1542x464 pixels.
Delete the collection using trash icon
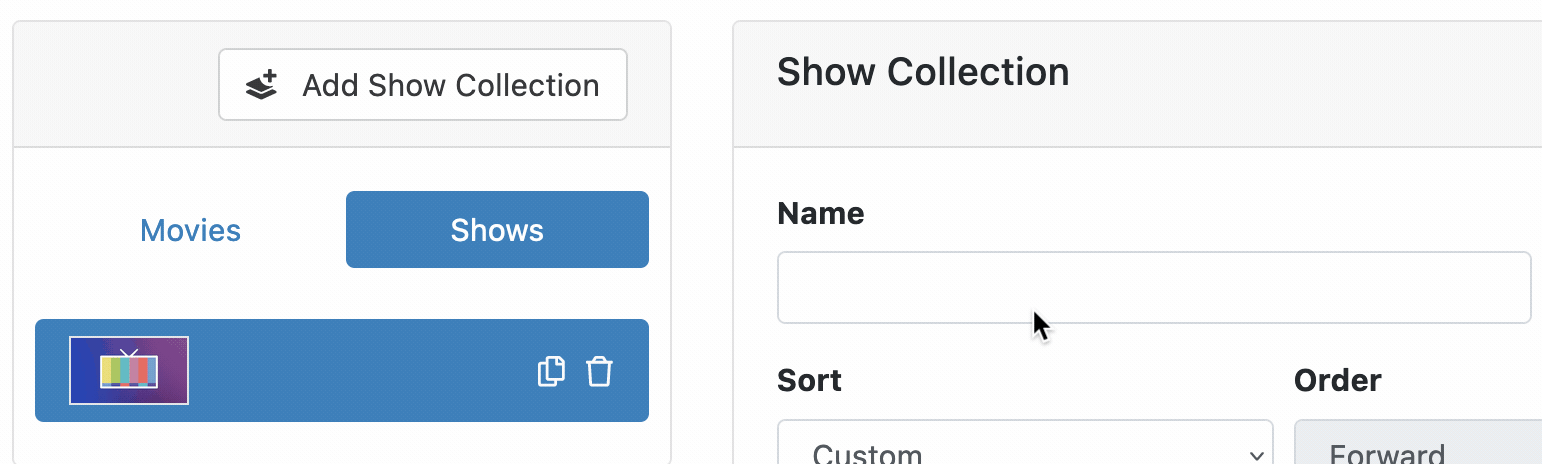click(x=599, y=371)
